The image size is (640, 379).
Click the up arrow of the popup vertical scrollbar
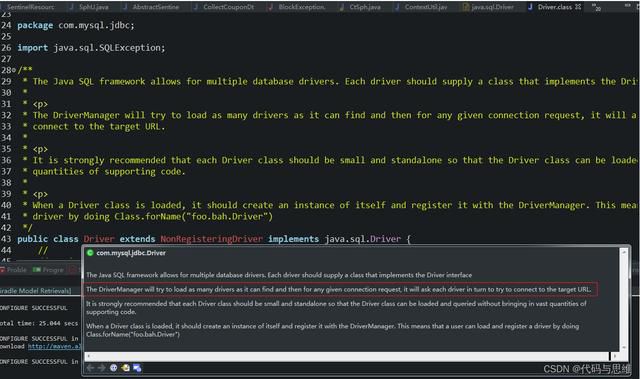[624, 253]
